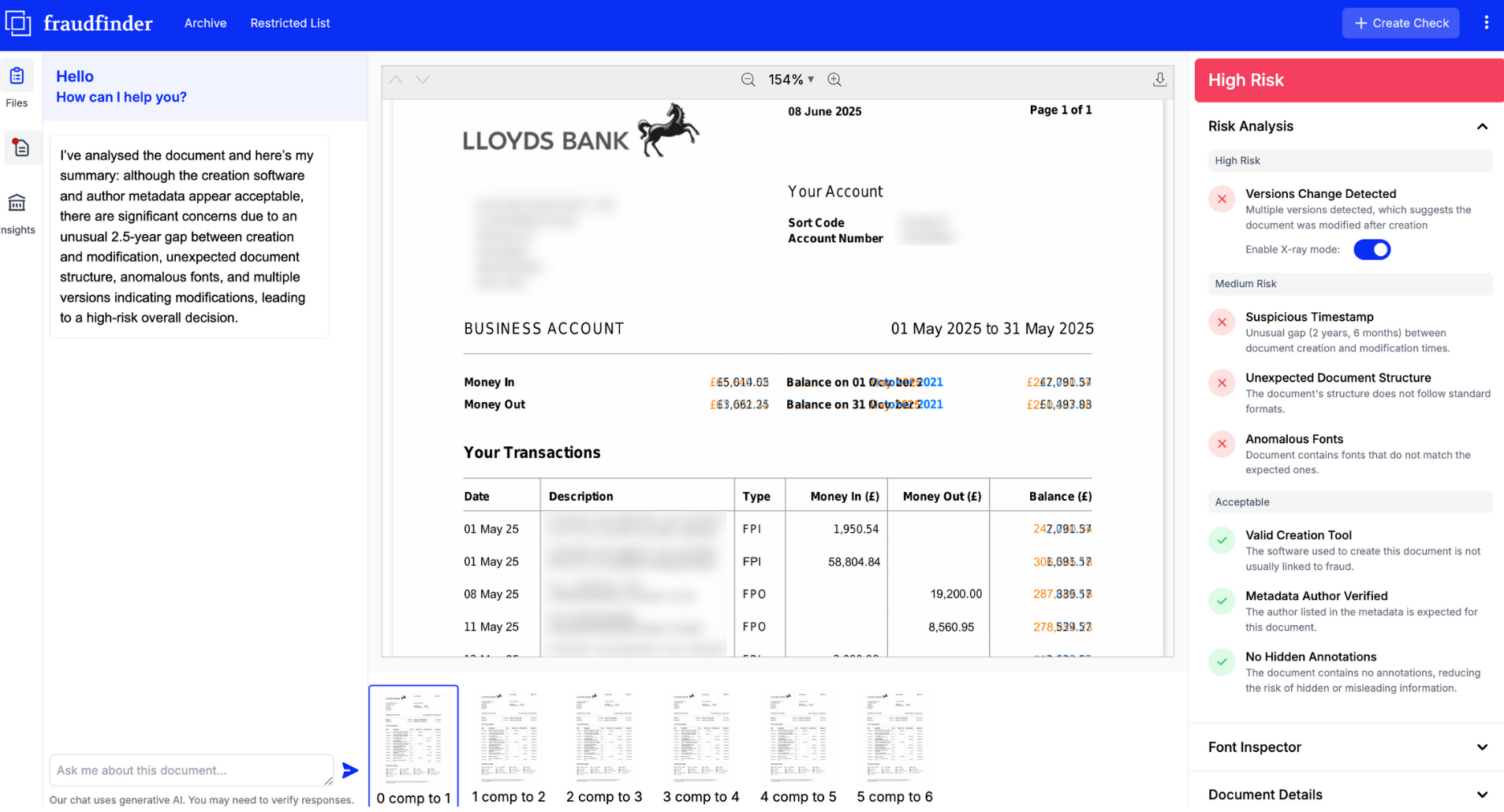Click the Suspicious Timestamp heading

[1309, 317]
